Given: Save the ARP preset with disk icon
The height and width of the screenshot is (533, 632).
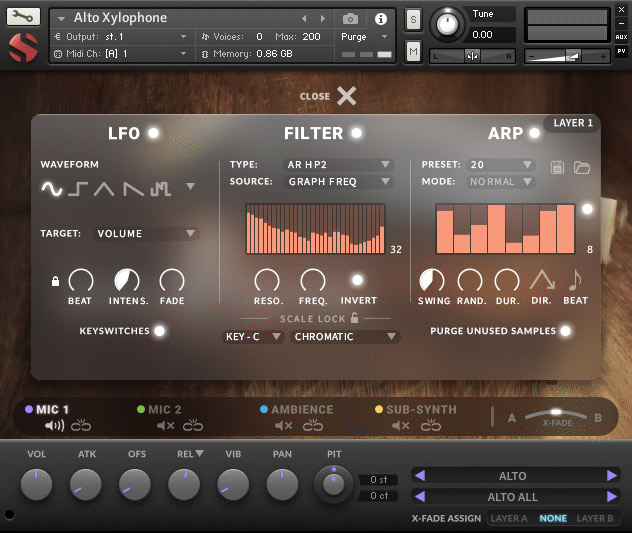Looking at the screenshot, I should 557,167.
